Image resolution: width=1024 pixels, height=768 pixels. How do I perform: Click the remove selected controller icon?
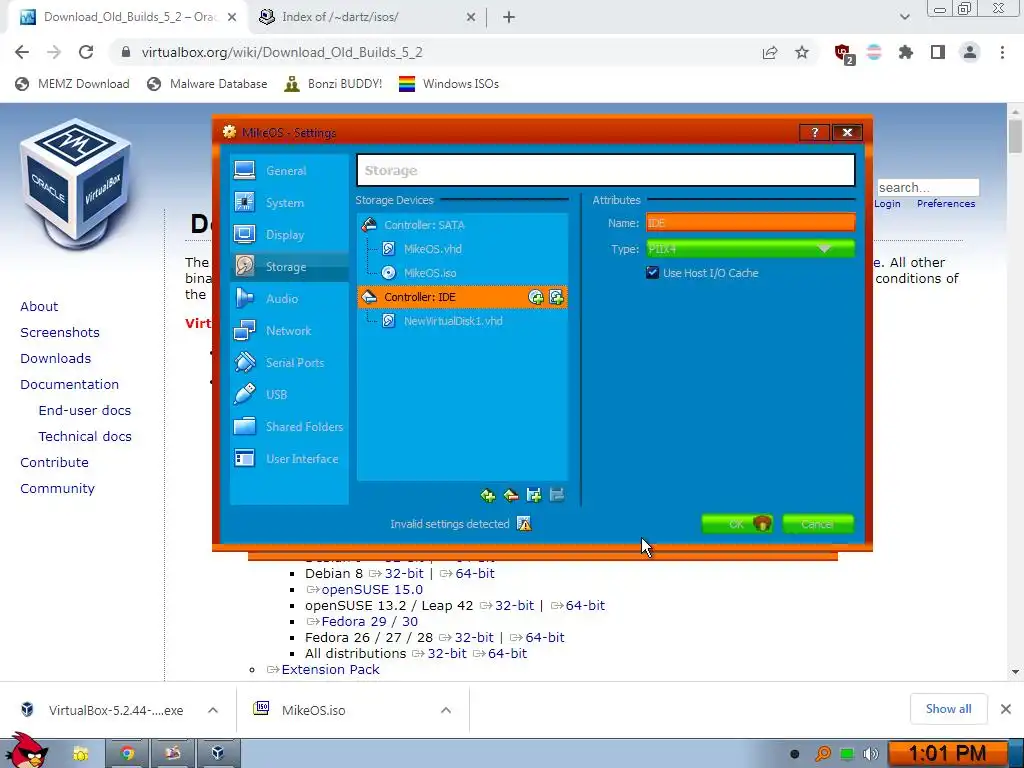click(511, 496)
